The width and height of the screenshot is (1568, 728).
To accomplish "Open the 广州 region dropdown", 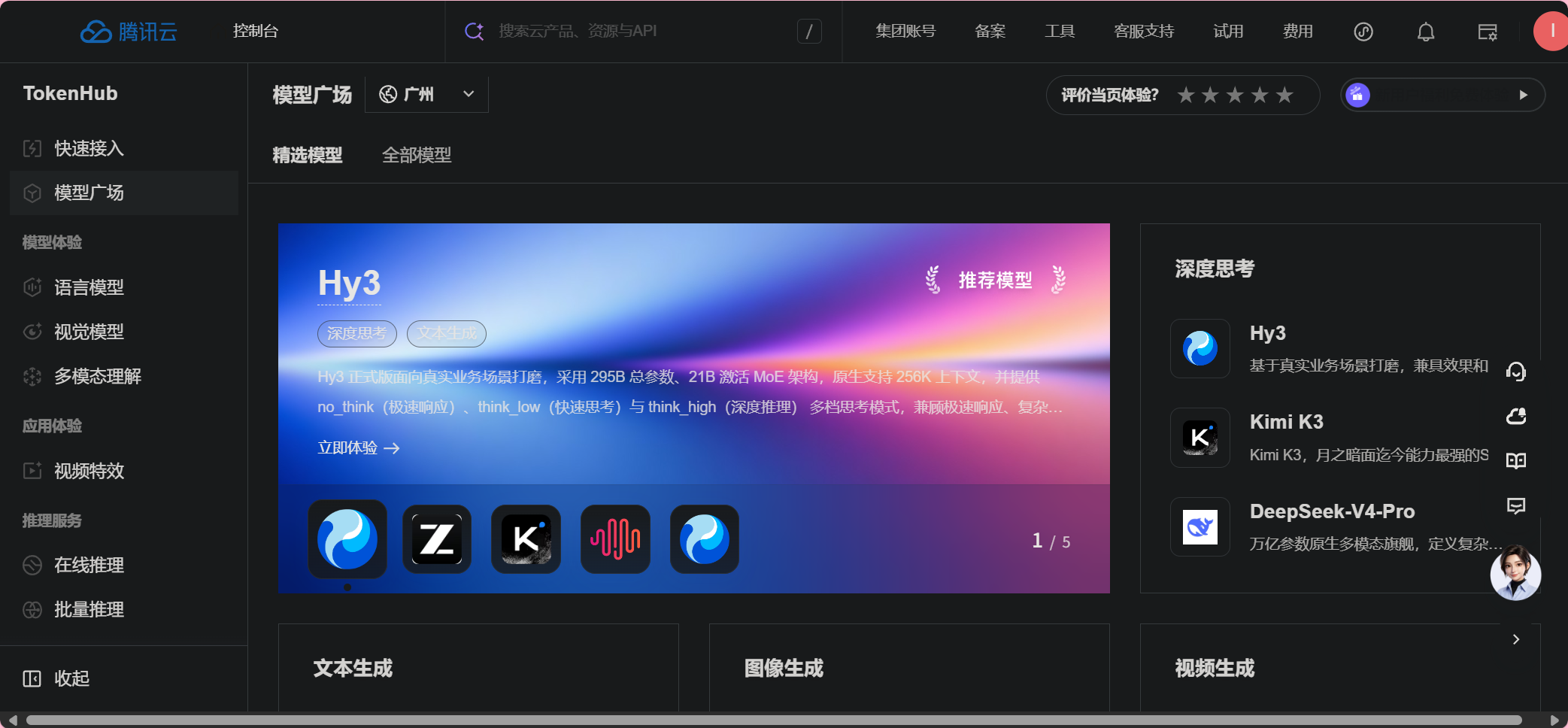I will coord(426,94).
